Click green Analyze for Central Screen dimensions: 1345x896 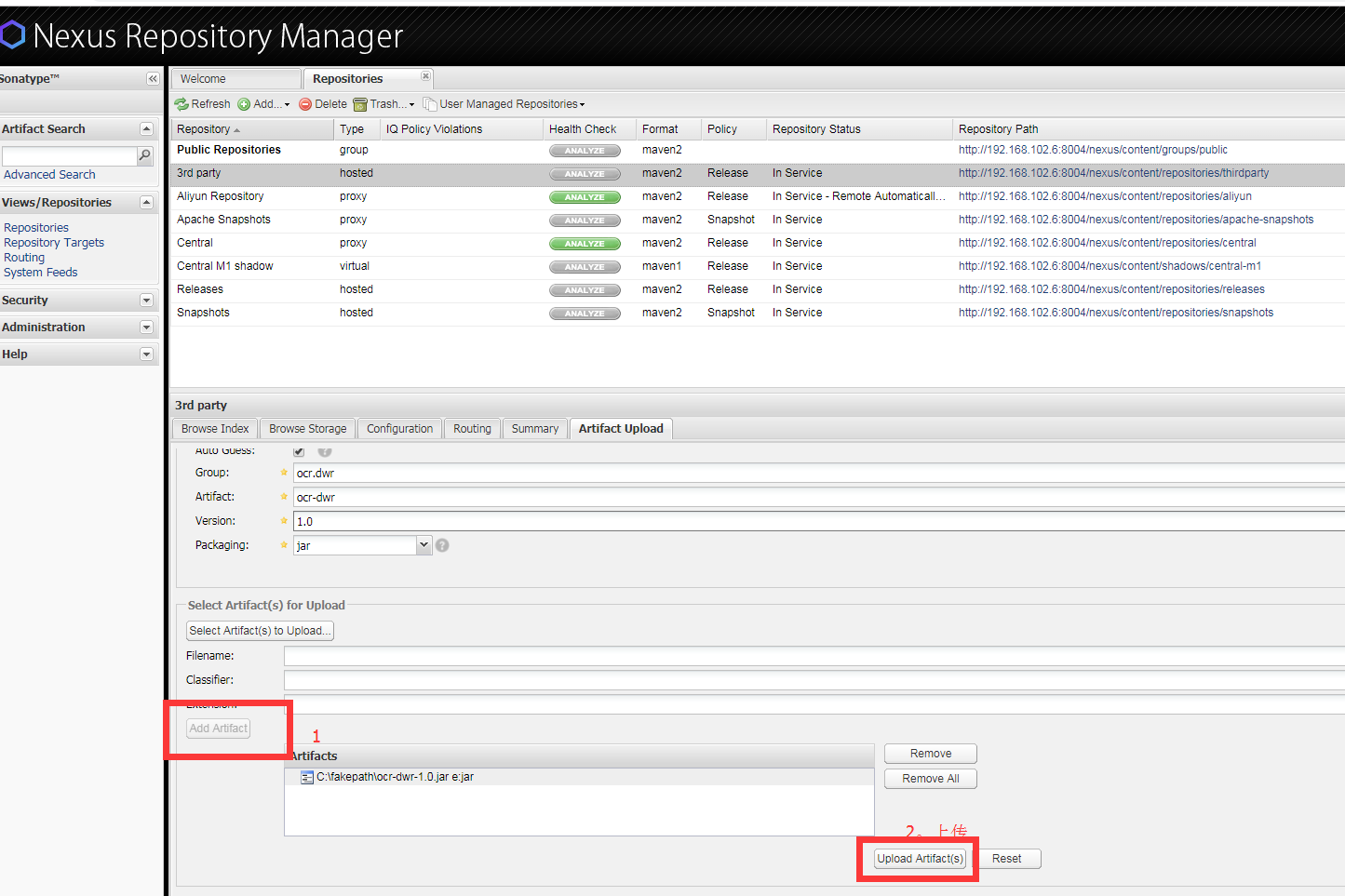click(x=585, y=244)
